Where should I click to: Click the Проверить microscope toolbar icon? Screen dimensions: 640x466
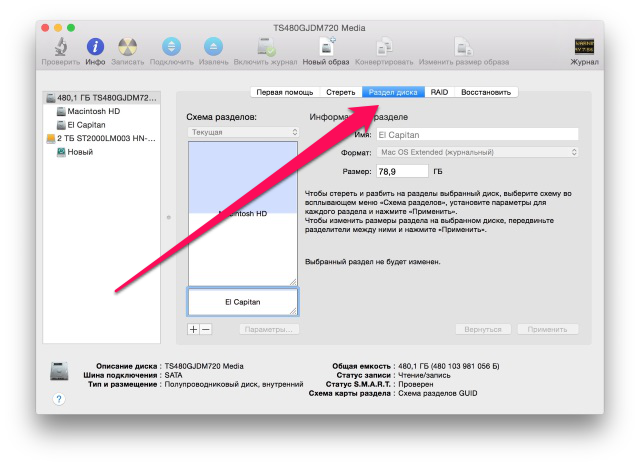click(x=61, y=47)
